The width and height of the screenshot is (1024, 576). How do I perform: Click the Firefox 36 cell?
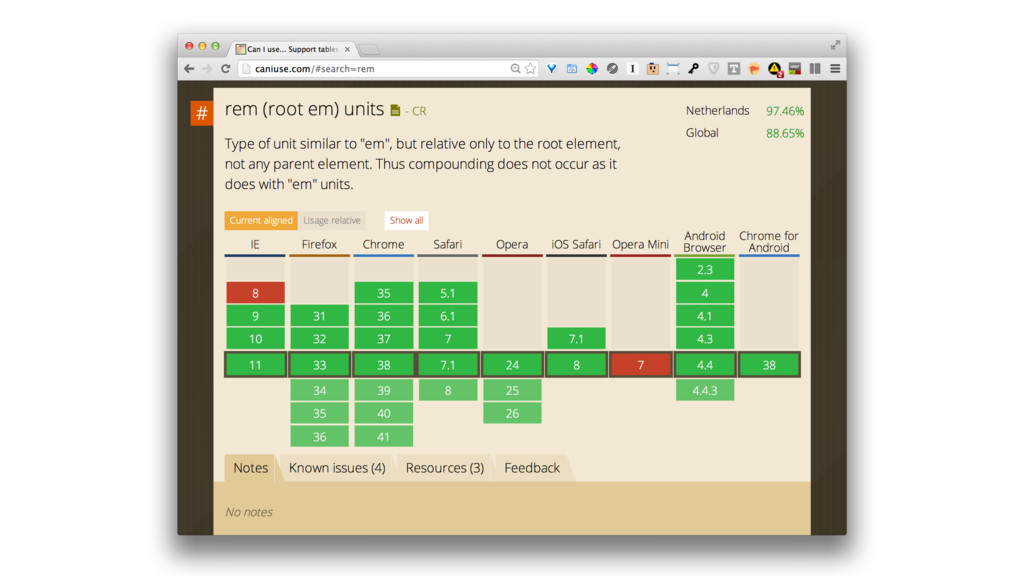point(319,437)
